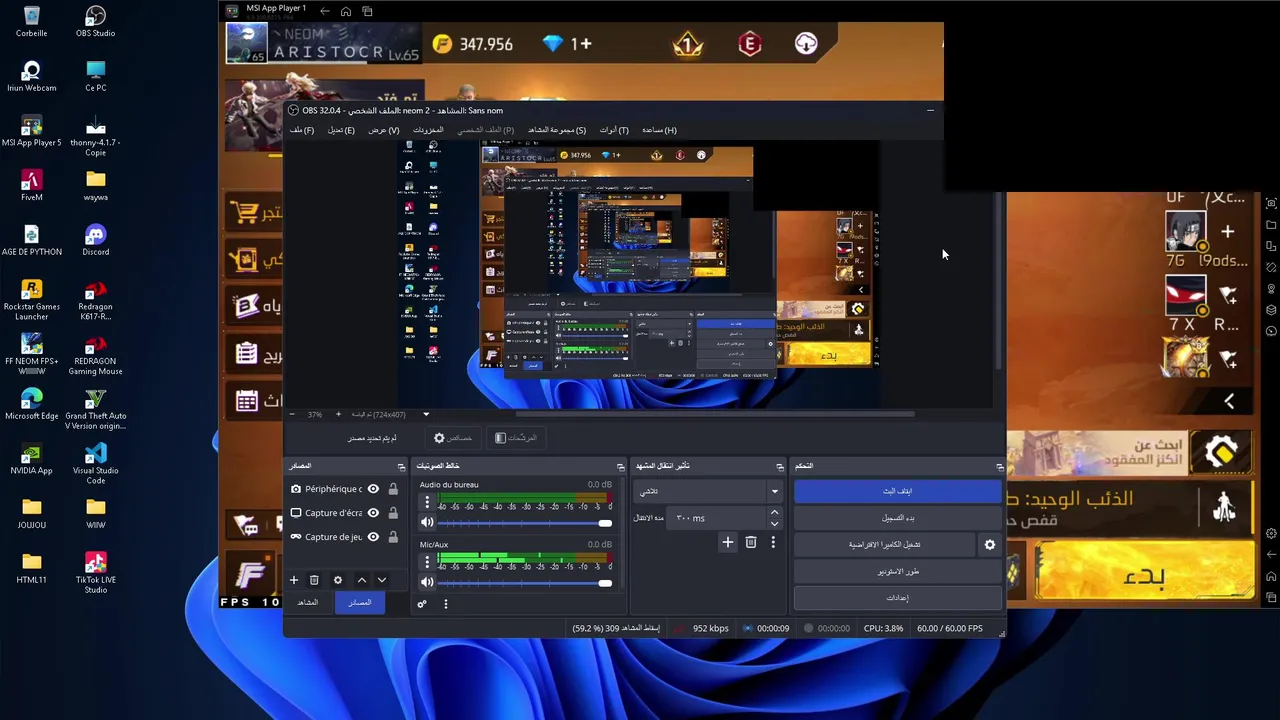
Task: Open audio mixer three-dot menu
Action: click(446, 604)
